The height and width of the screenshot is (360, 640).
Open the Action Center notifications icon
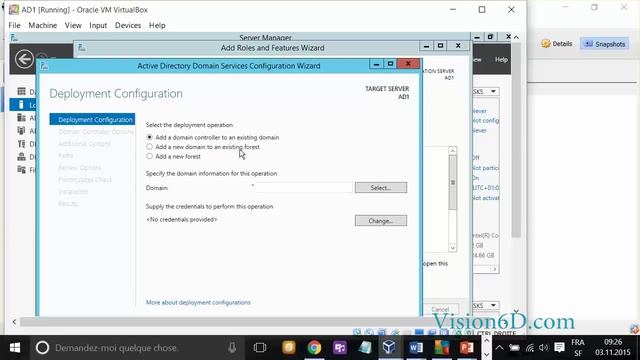tap(560, 348)
